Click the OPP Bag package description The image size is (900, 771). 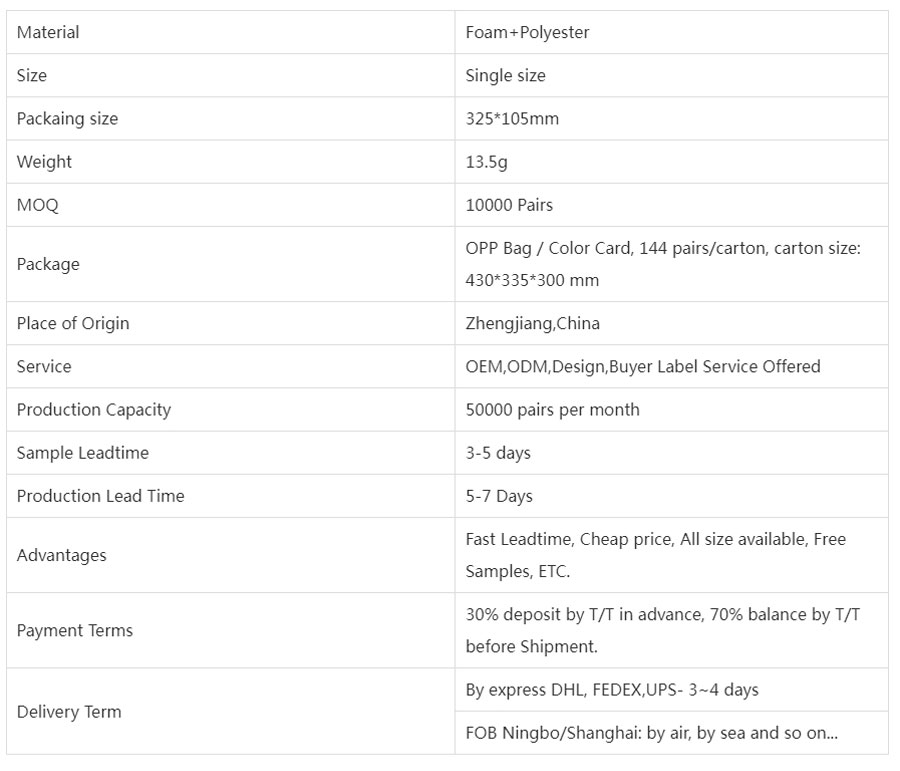(x=663, y=264)
